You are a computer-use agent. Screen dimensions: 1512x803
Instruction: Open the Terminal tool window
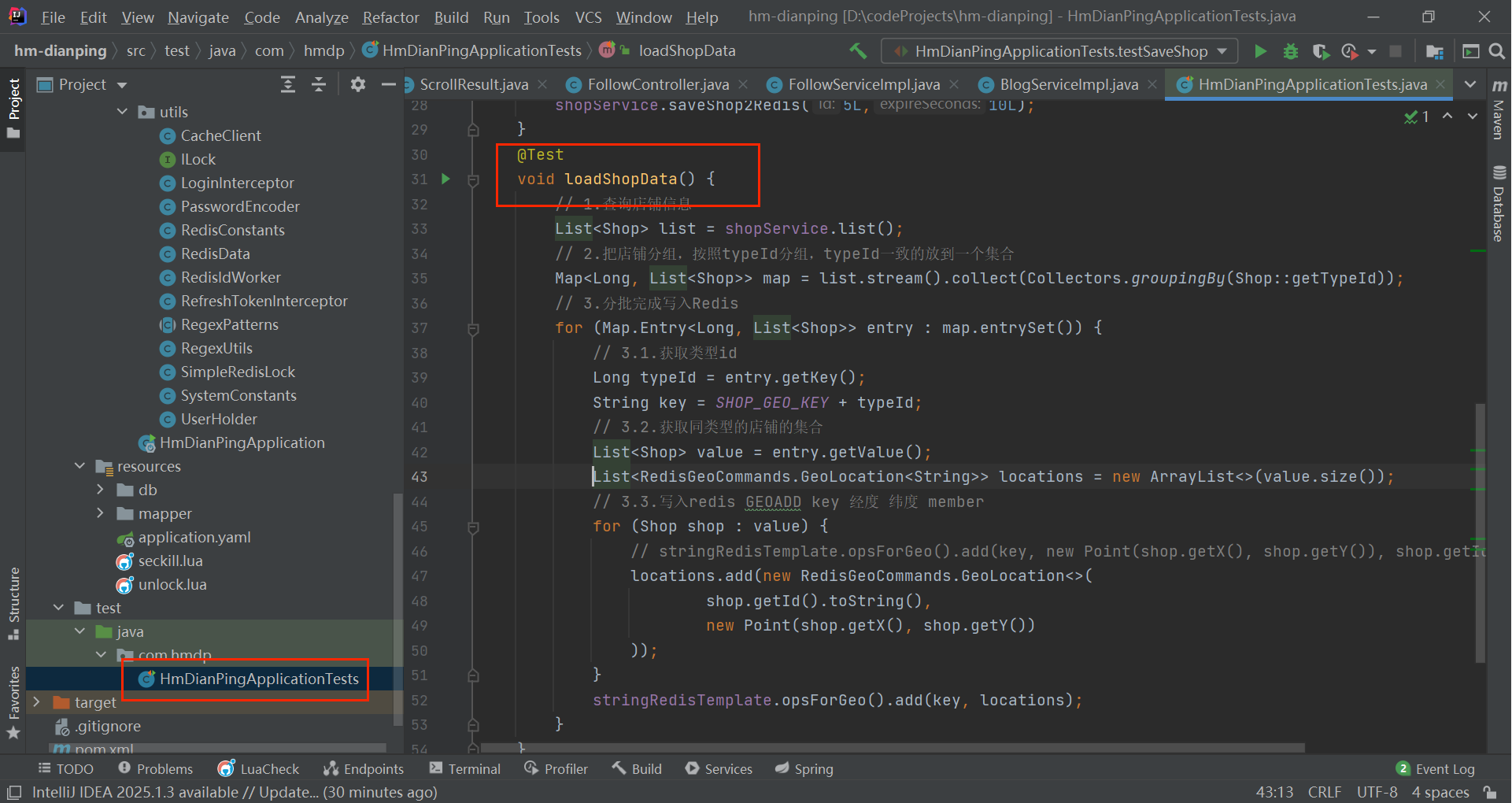click(x=465, y=769)
